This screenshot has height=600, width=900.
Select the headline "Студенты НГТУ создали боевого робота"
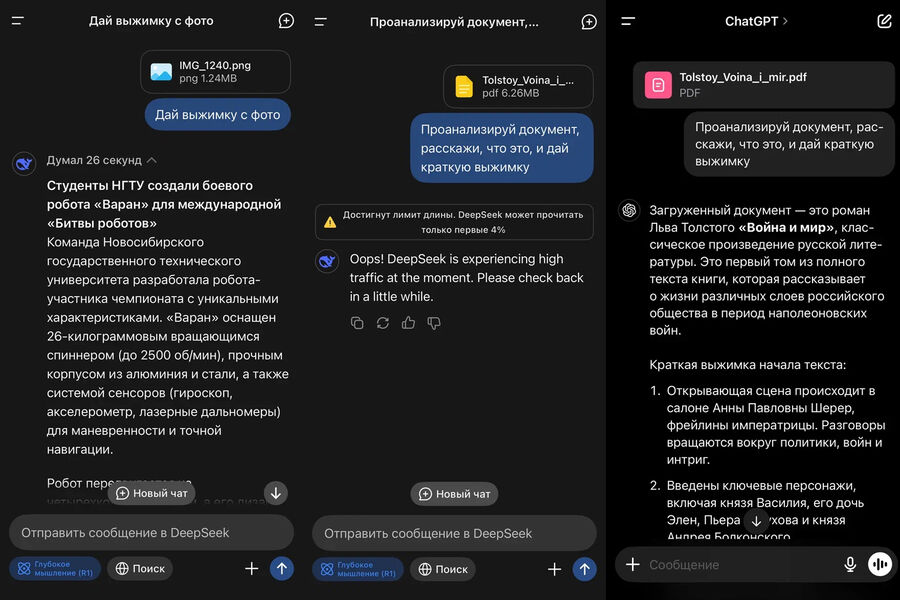point(164,204)
